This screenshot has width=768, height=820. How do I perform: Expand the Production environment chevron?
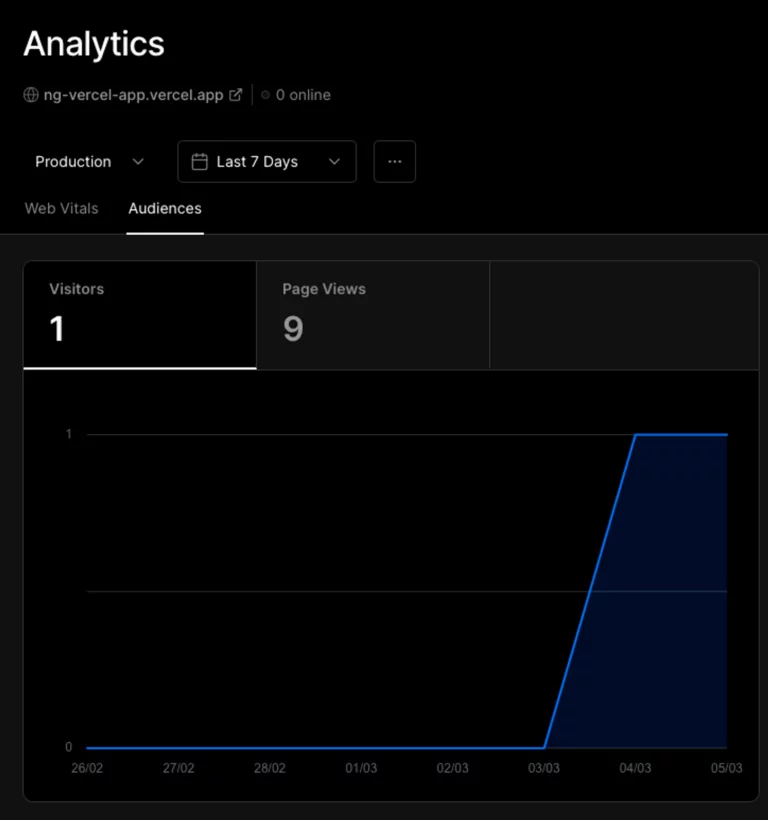[138, 162]
